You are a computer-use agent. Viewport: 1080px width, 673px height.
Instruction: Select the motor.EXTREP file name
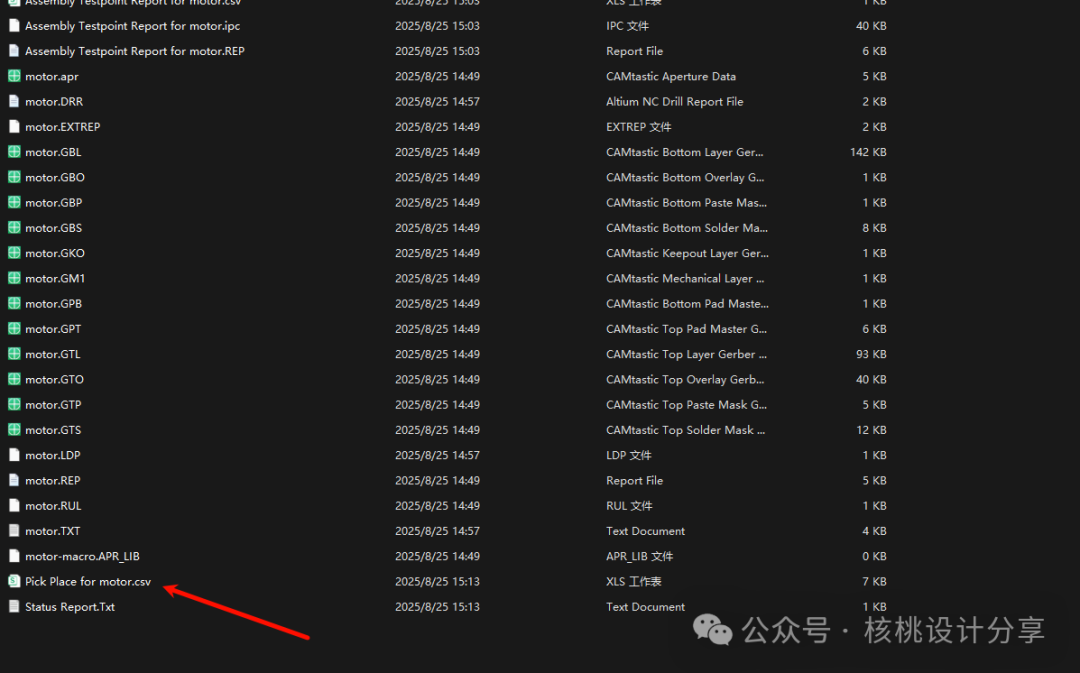(62, 127)
